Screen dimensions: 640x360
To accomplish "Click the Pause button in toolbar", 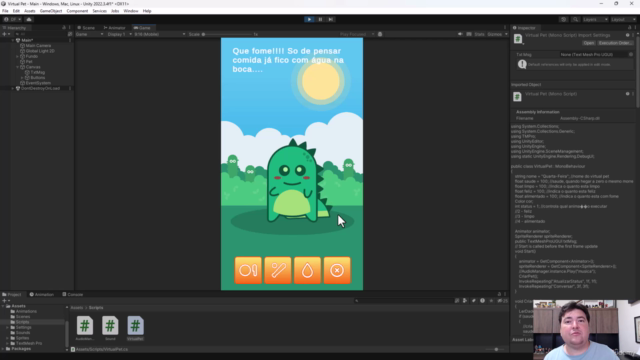I will pyautogui.click(x=320, y=19).
